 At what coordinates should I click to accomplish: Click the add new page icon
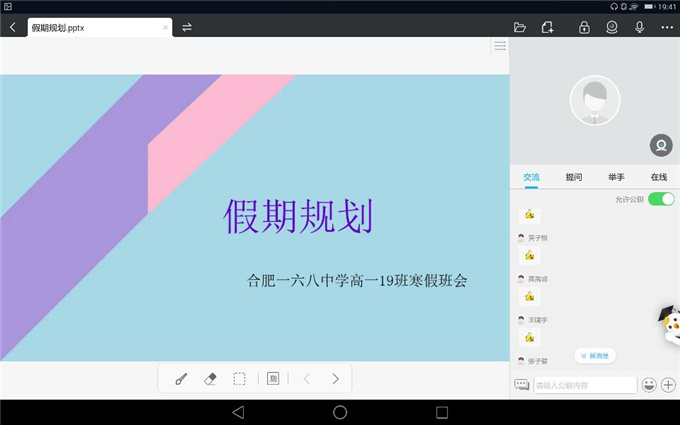pyautogui.click(x=547, y=27)
